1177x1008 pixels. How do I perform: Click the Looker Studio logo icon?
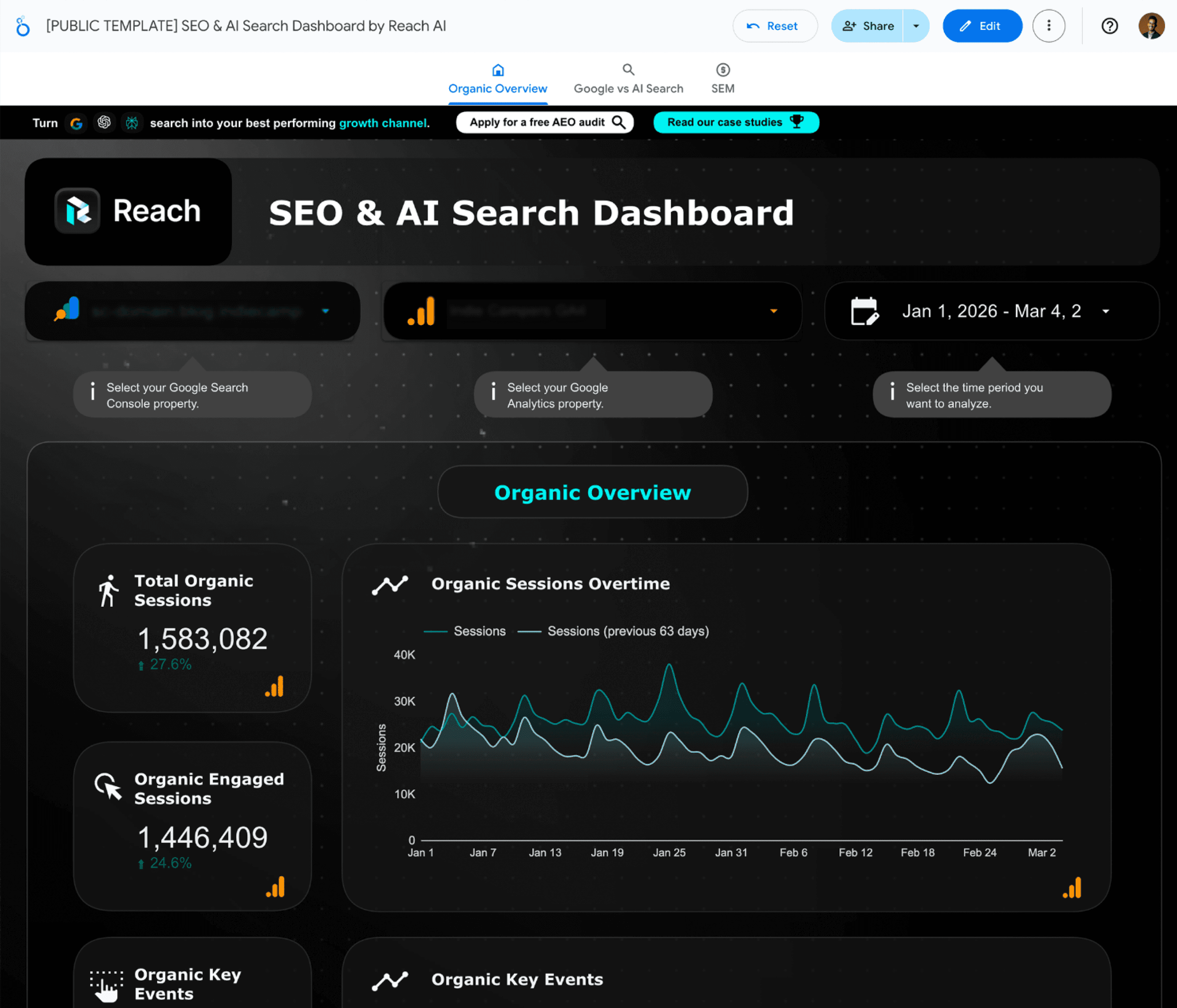pos(23,26)
